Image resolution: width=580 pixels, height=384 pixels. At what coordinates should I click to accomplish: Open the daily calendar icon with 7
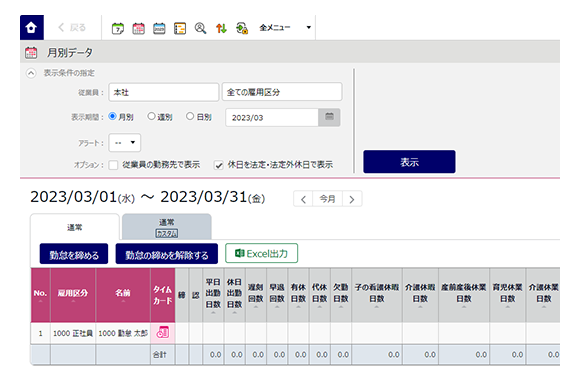tap(118, 28)
